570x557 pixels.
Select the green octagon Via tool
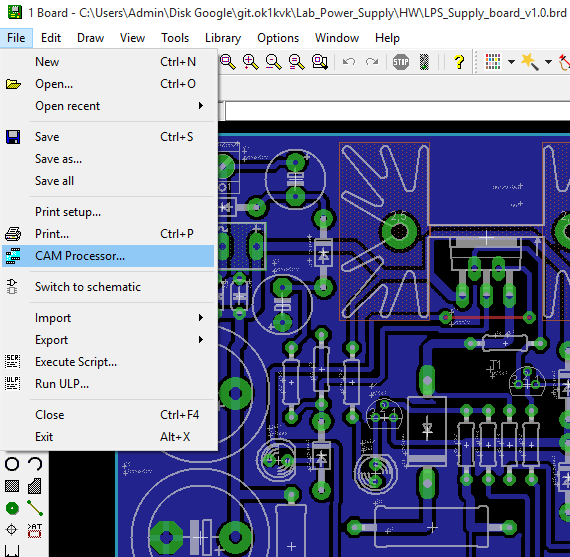pyautogui.click(x=12, y=508)
